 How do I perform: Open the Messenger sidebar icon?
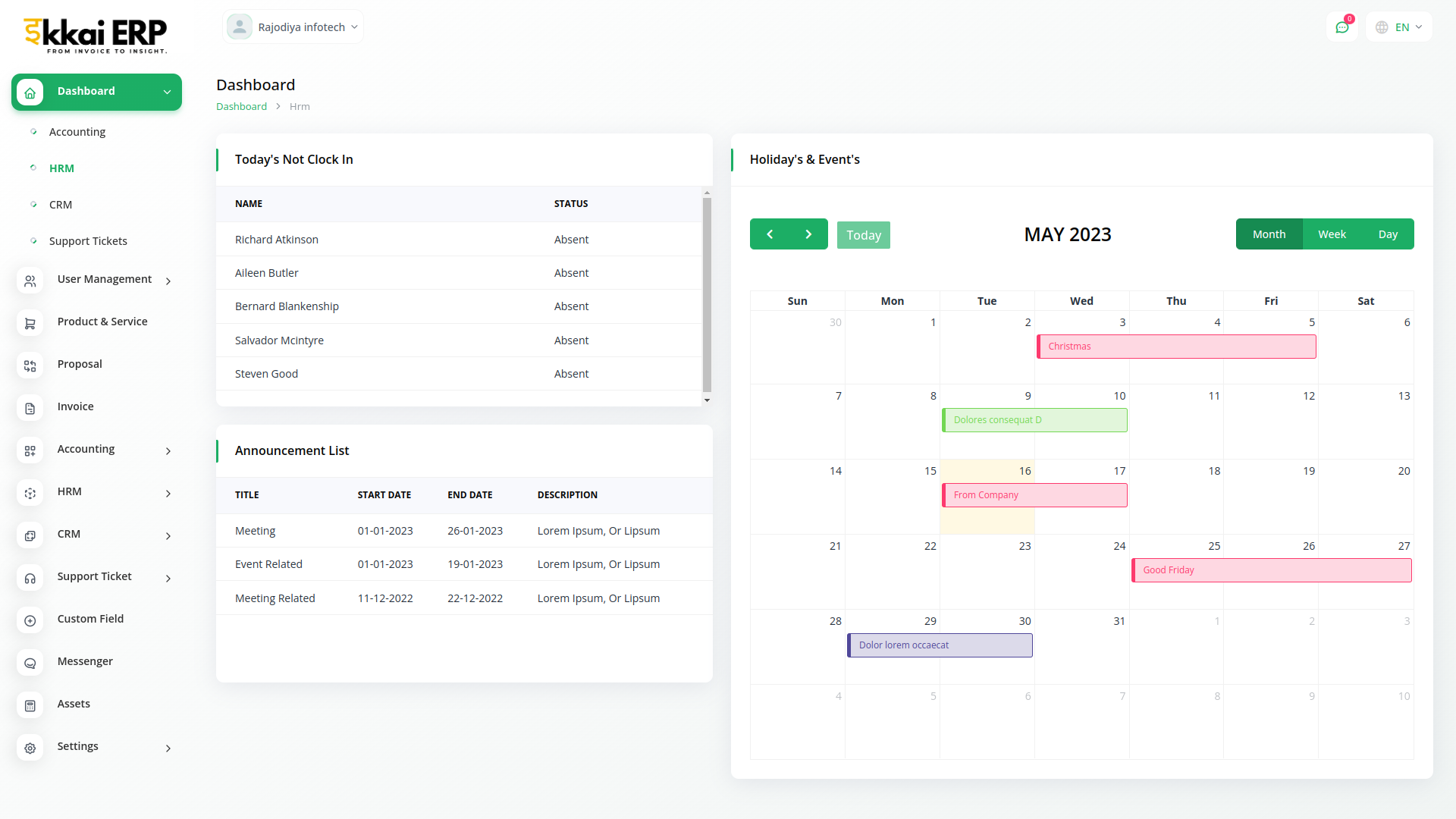(x=30, y=663)
